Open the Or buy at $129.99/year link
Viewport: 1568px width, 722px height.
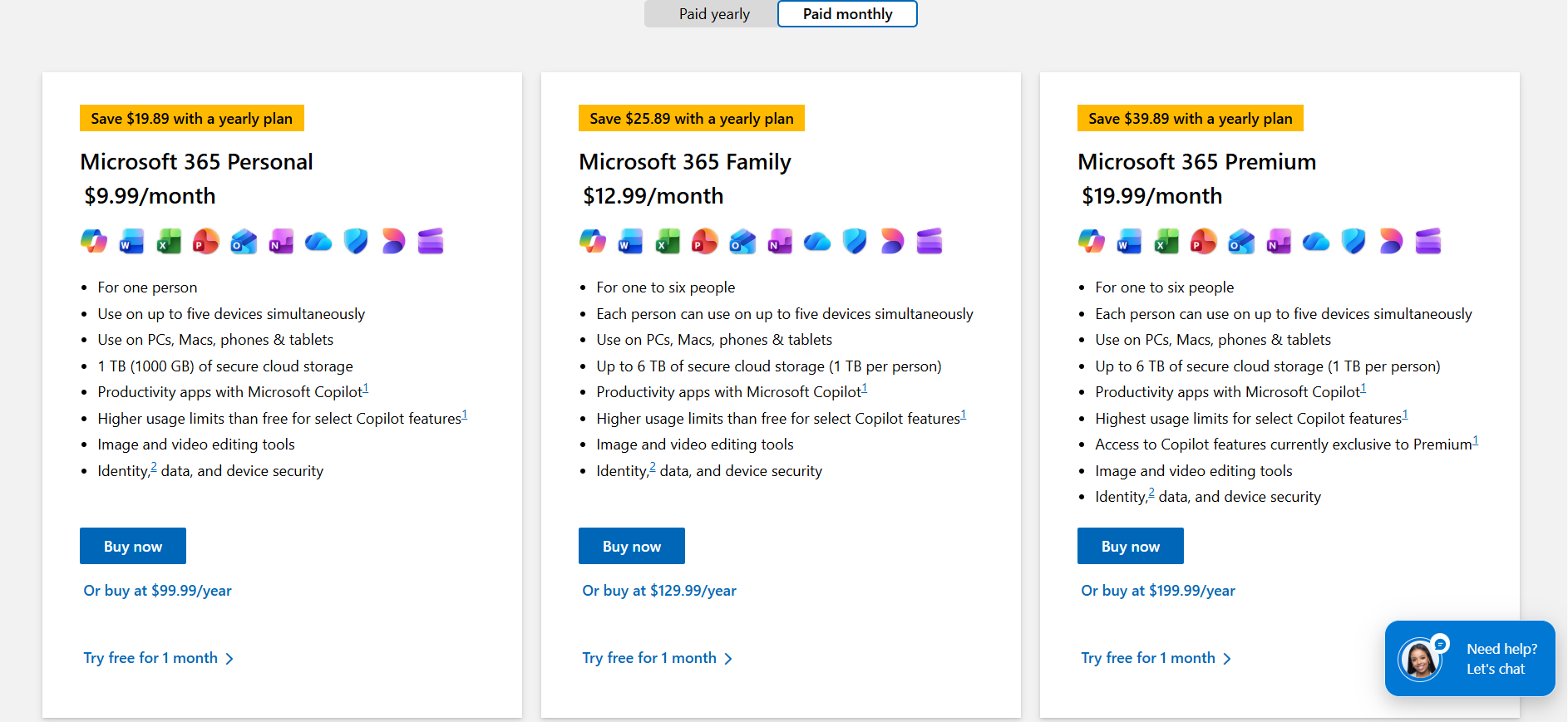click(x=659, y=591)
